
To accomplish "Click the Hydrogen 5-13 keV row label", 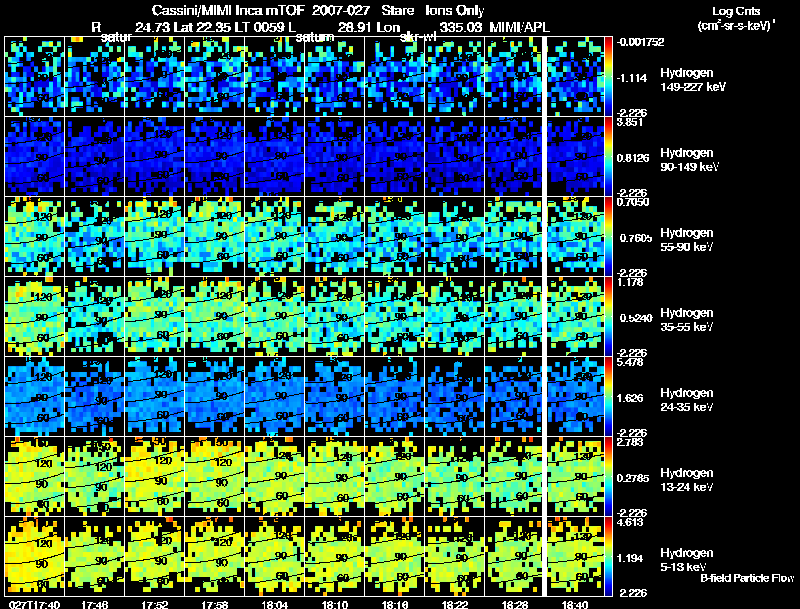I will [687, 560].
